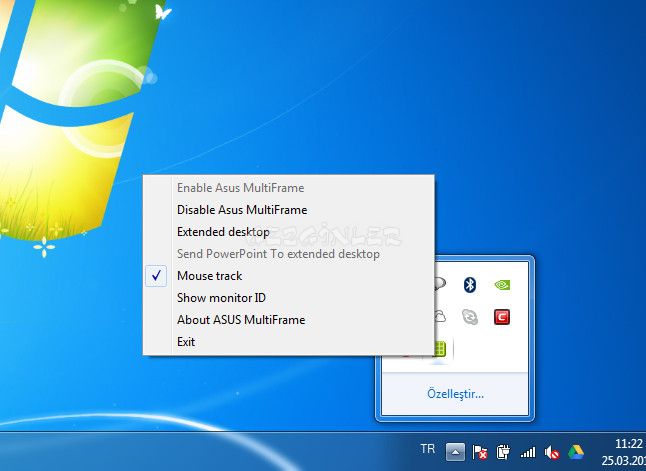Viewport: 646px width, 471px height.
Task: Click the power plug battery icon
Action: click(x=503, y=452)
